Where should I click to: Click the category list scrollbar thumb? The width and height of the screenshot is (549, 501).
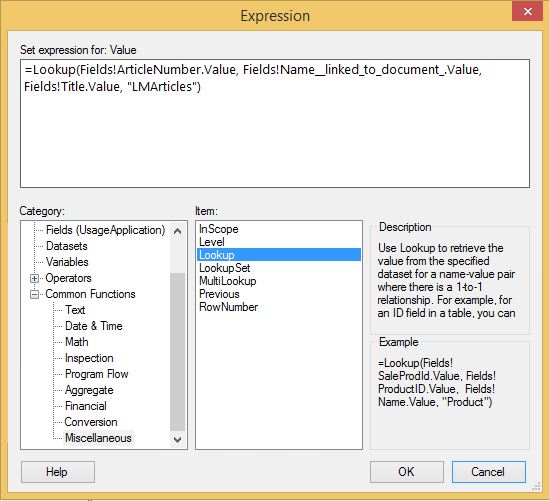coord(177,352)
